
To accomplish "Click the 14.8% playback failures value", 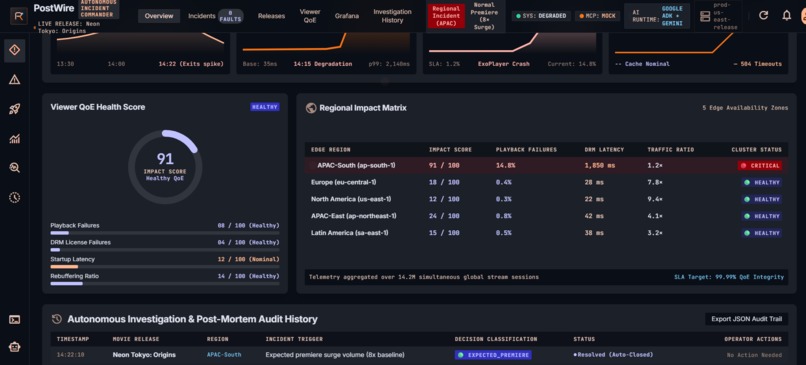I will click(x=505, y=166).
